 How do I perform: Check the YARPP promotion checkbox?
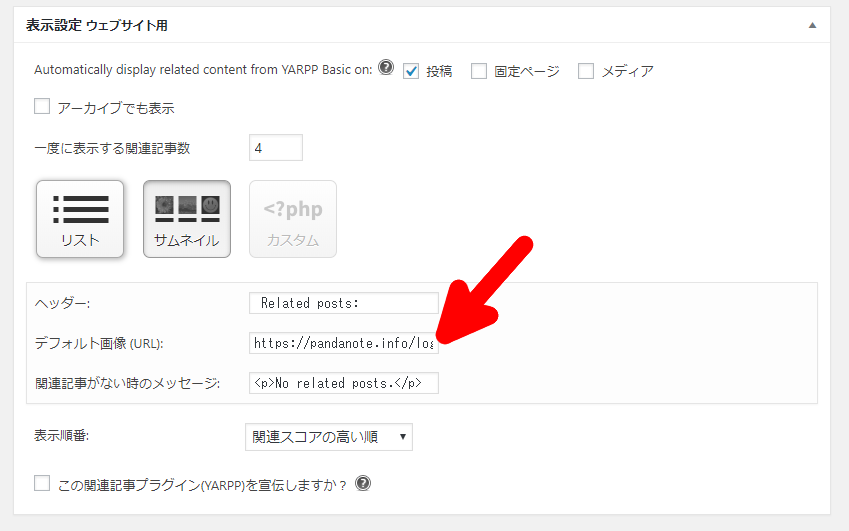click(x=42, y=484)
